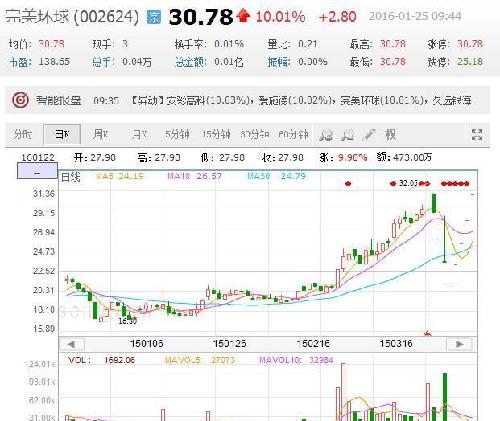Click the 150316 date axis label
500x421 pixels.
point(396,344)
